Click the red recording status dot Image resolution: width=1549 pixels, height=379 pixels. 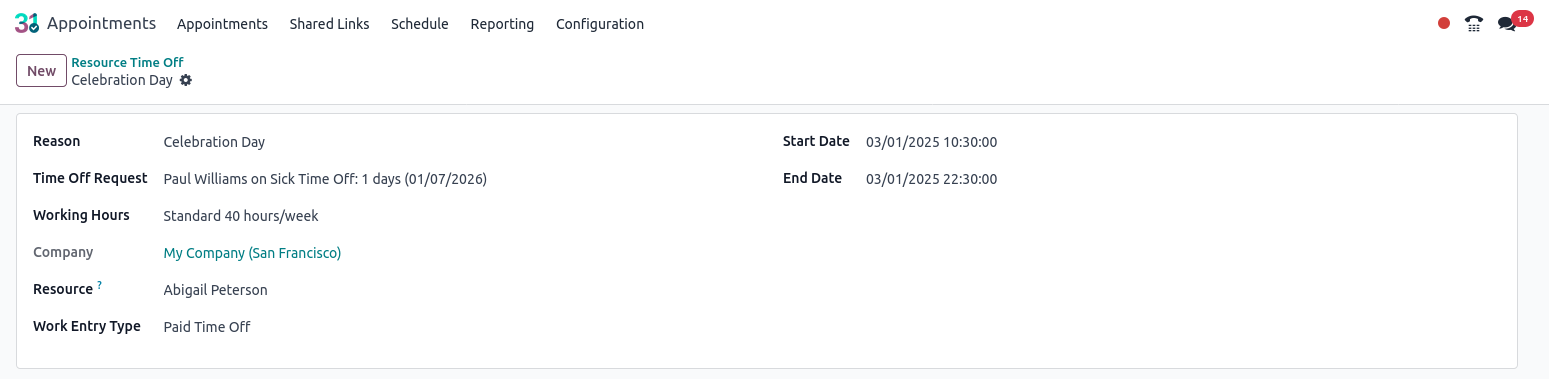[x=1444, y=23]
